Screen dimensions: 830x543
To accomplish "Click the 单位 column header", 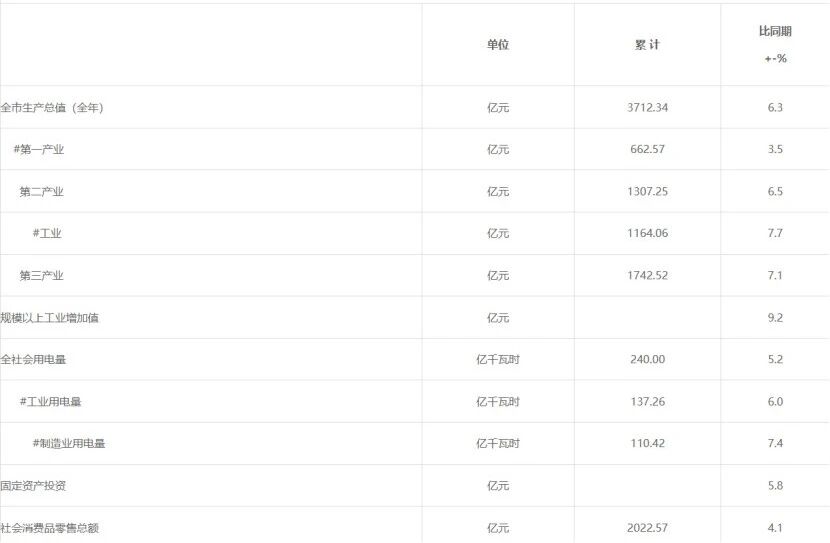I will coord(498,45).
